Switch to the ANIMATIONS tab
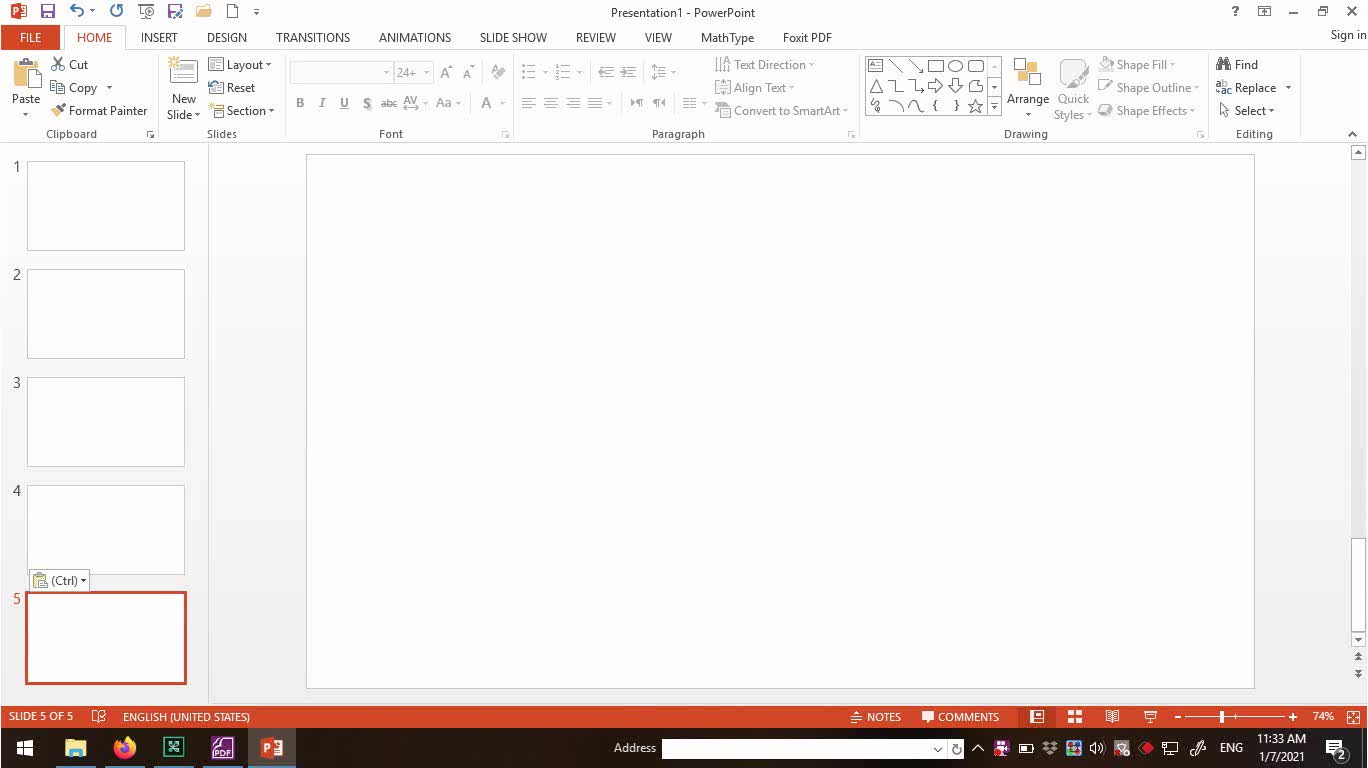Image resolution: width=1368 pixels, height=768 pixels. [x=414, y=37]
